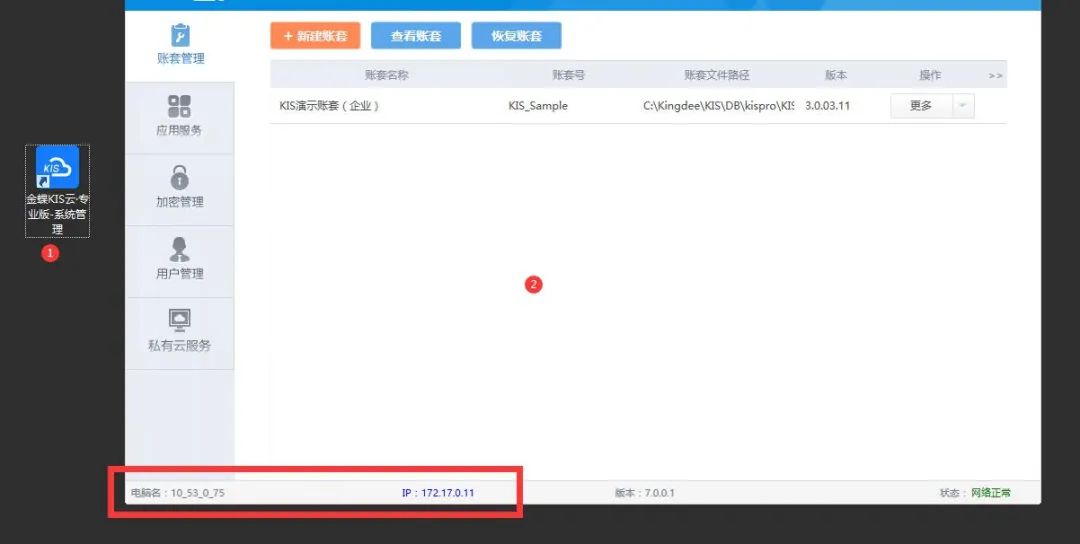Click 版本：7.0.0.1 in status bar
Screen dimensions: 1080x544
(x=645, y=493)
